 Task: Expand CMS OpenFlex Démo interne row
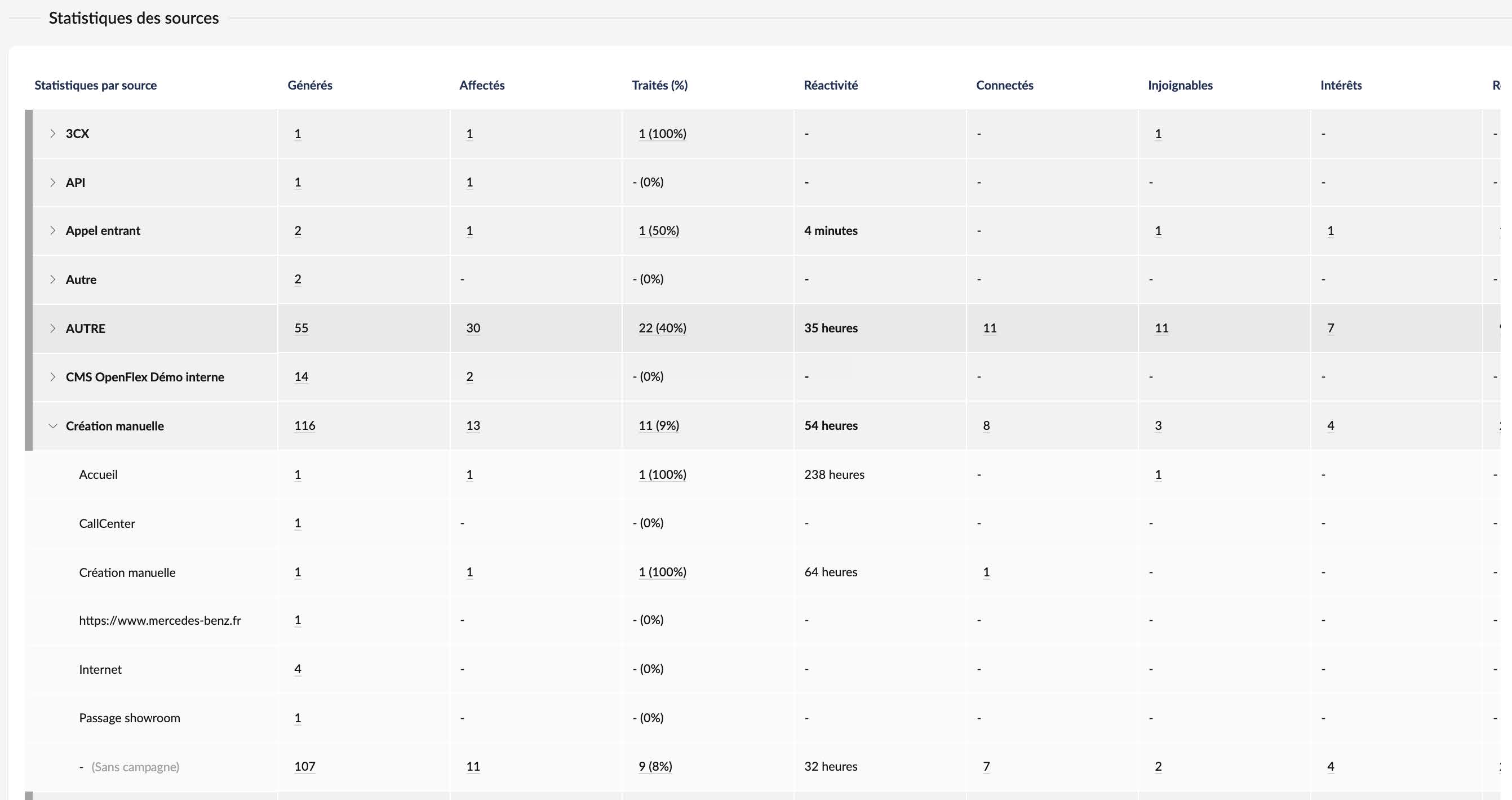[53, 377]
